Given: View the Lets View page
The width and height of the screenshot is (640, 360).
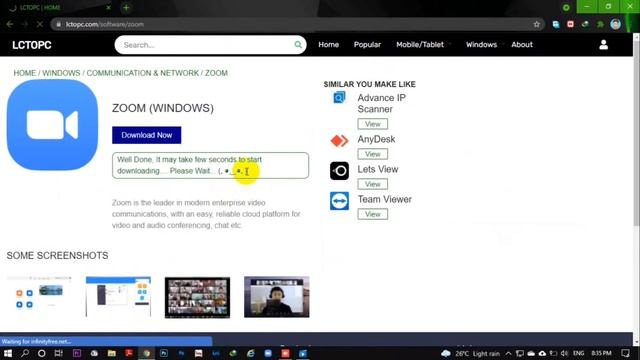Looking at the screenshot, I should [x=373, y=184].
